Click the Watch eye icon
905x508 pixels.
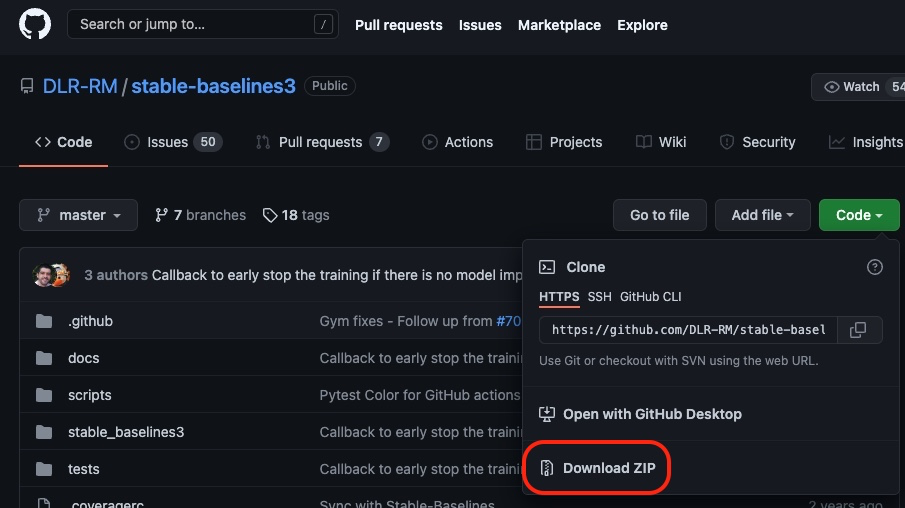point(831,87)
